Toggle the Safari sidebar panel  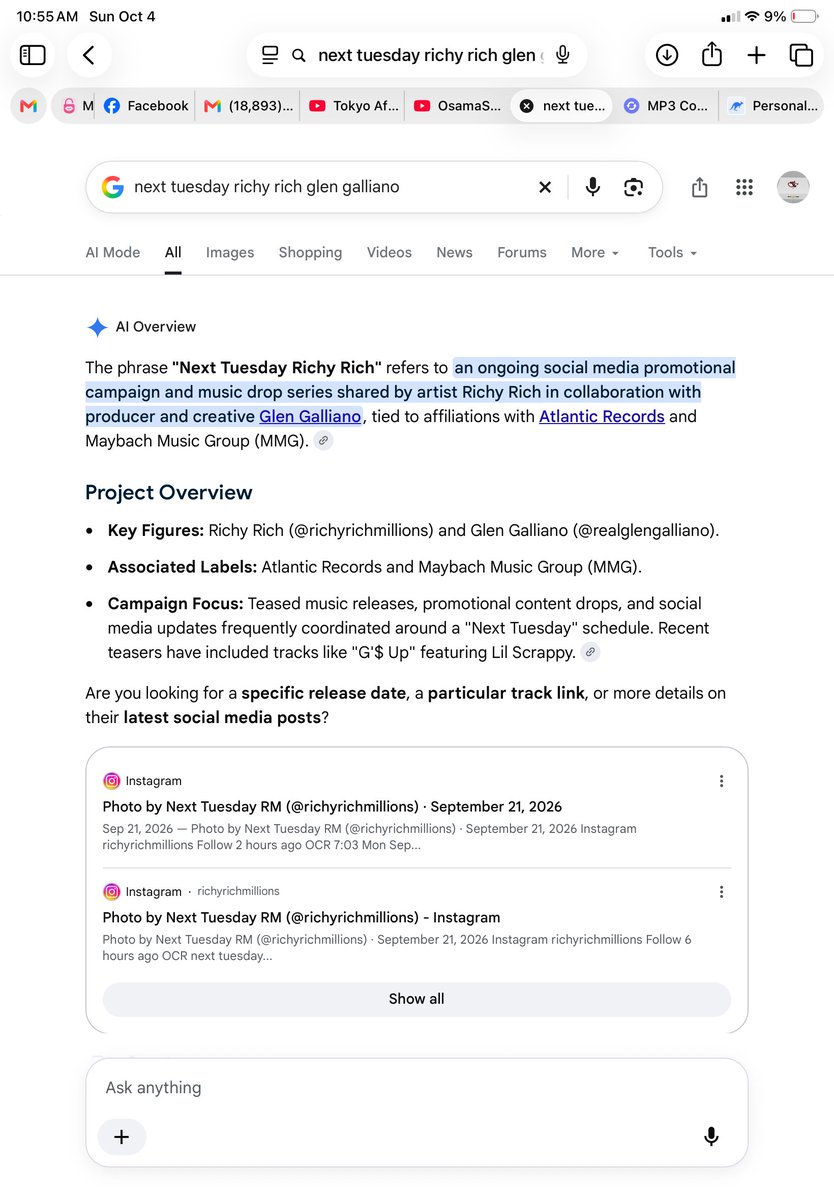click(32, 55)
